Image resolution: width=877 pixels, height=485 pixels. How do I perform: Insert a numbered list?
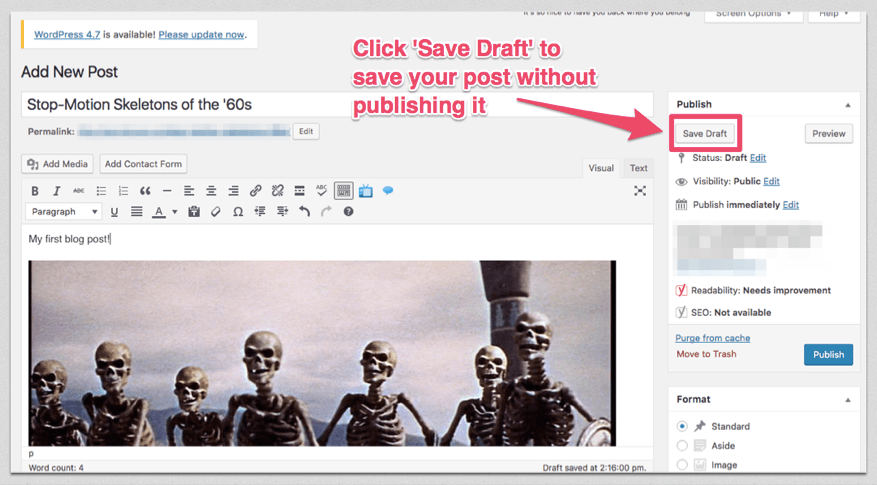(x=123, y=191)
